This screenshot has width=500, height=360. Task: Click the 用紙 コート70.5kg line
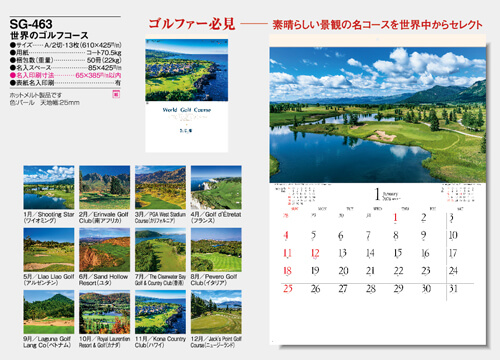tap(66, 53)
